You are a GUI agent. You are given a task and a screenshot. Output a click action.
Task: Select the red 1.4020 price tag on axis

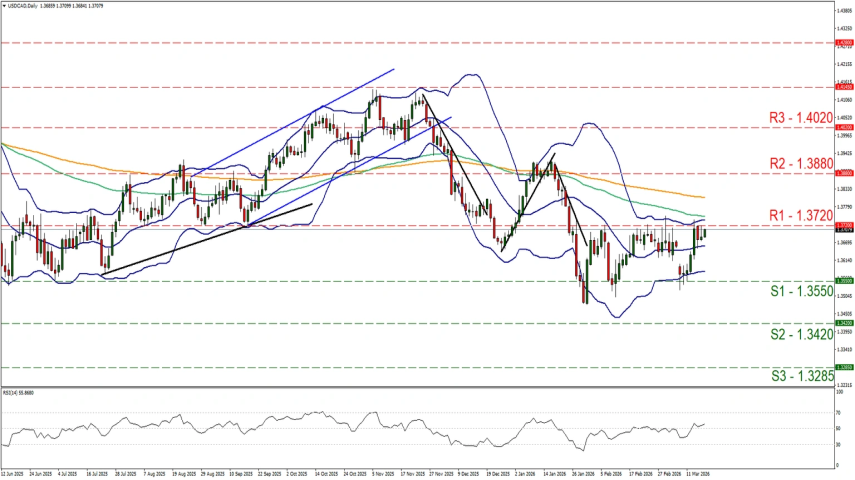coord(845,128)
